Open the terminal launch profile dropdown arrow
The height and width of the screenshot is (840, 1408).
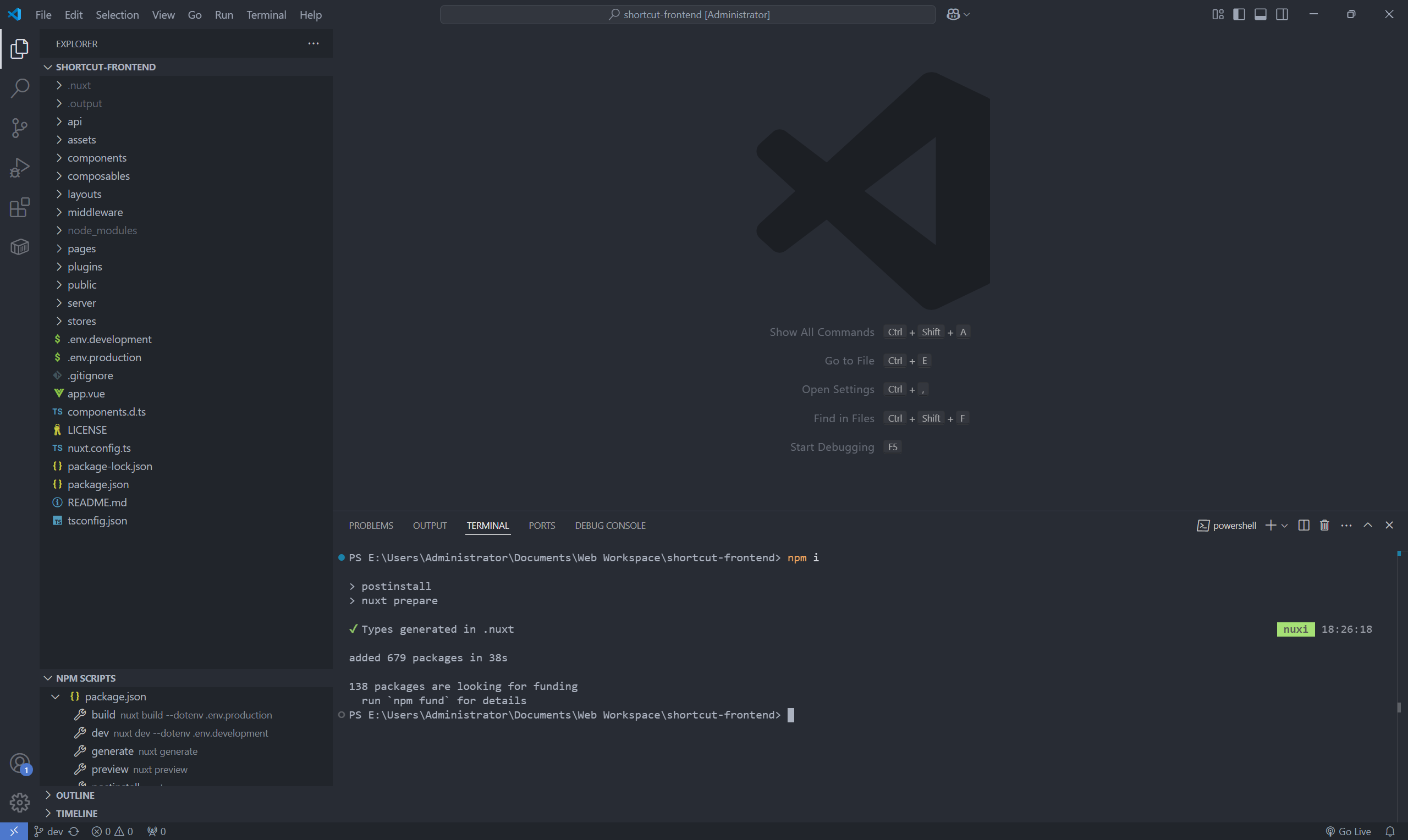[x=1285, y=526]
